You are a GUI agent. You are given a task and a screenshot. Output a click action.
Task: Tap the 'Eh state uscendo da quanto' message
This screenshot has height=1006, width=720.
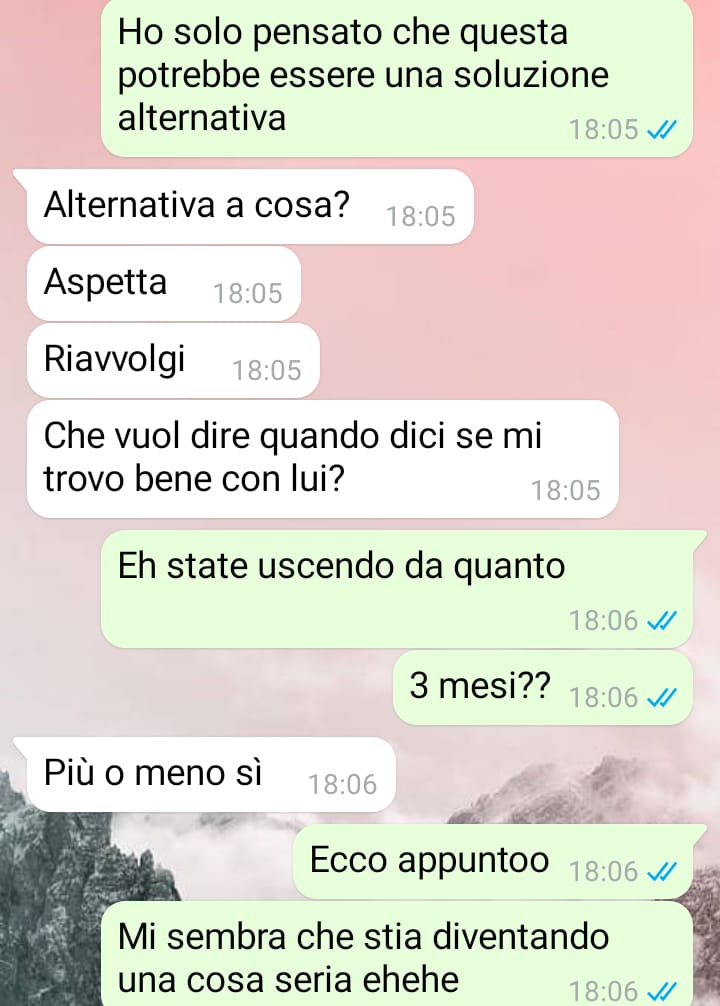coord(397,589)
